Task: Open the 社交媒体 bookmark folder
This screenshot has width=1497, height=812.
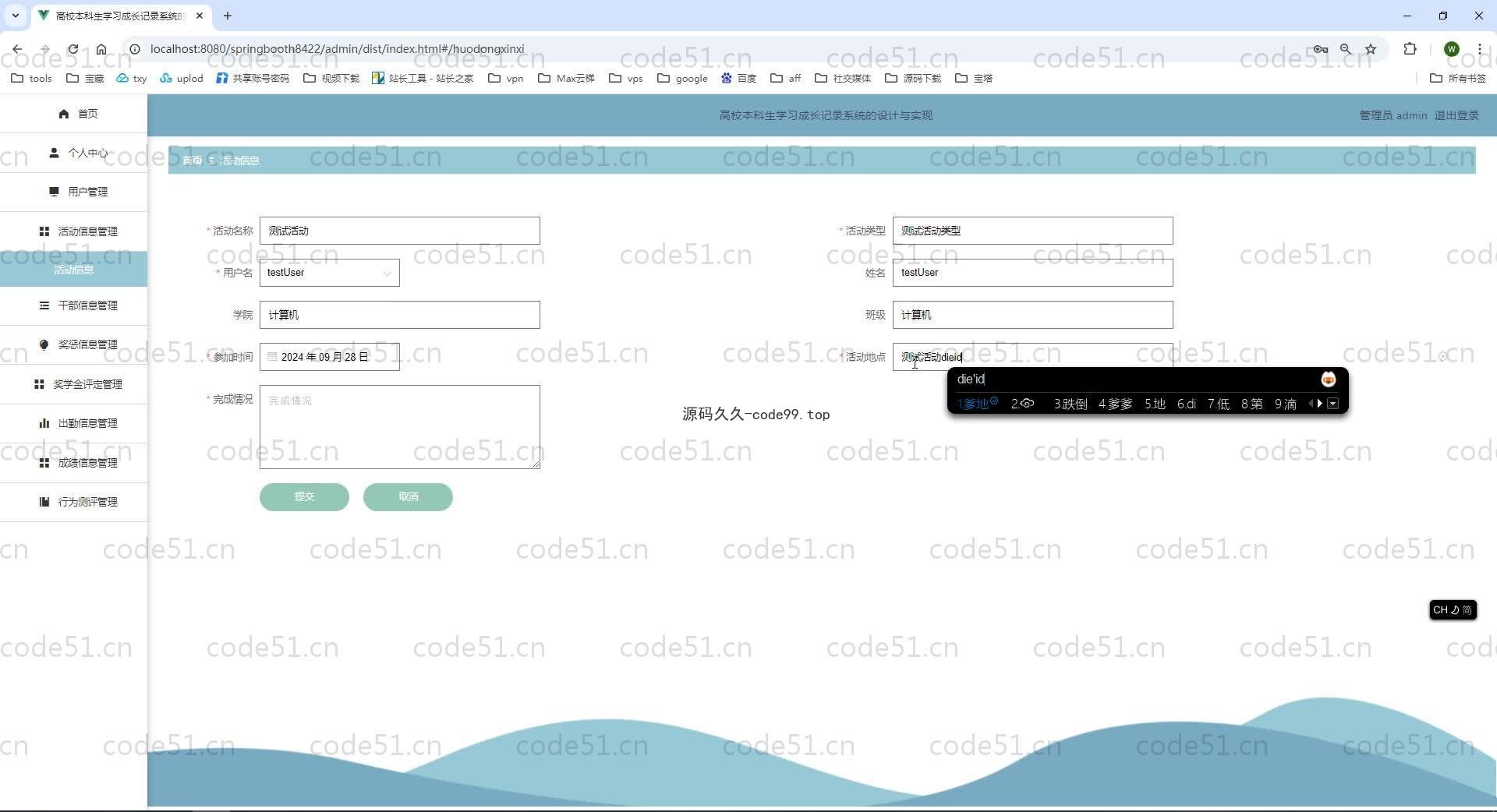Action: click(843, 78)
